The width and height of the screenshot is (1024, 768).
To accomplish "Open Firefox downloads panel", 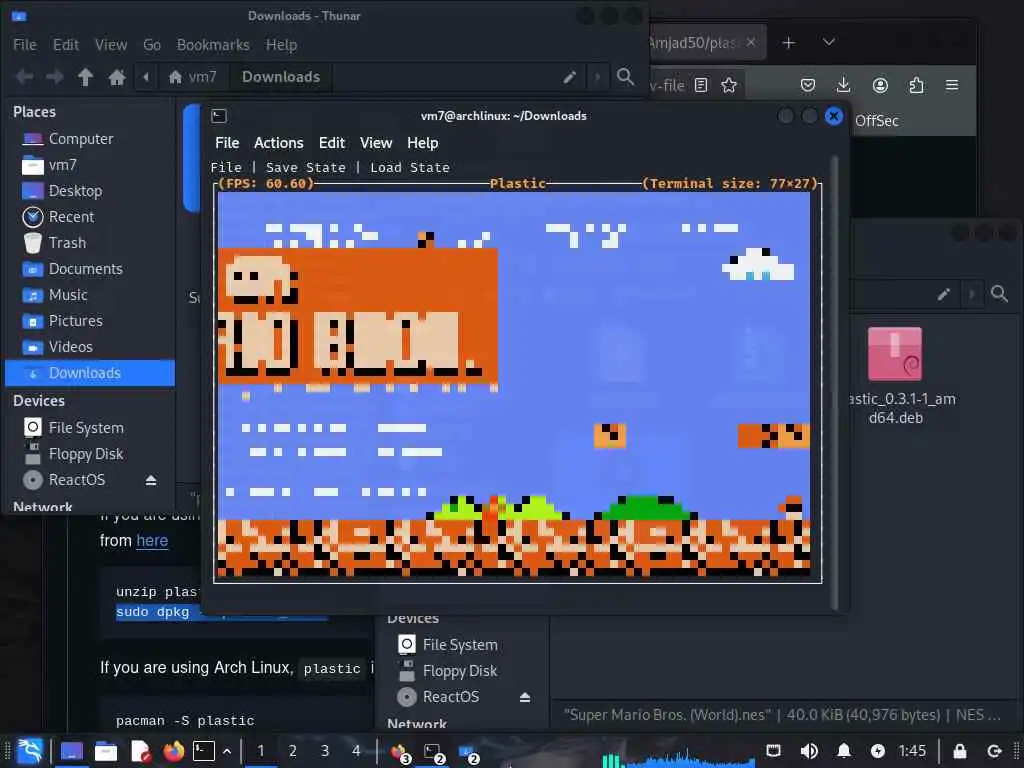I will (844, 86).
